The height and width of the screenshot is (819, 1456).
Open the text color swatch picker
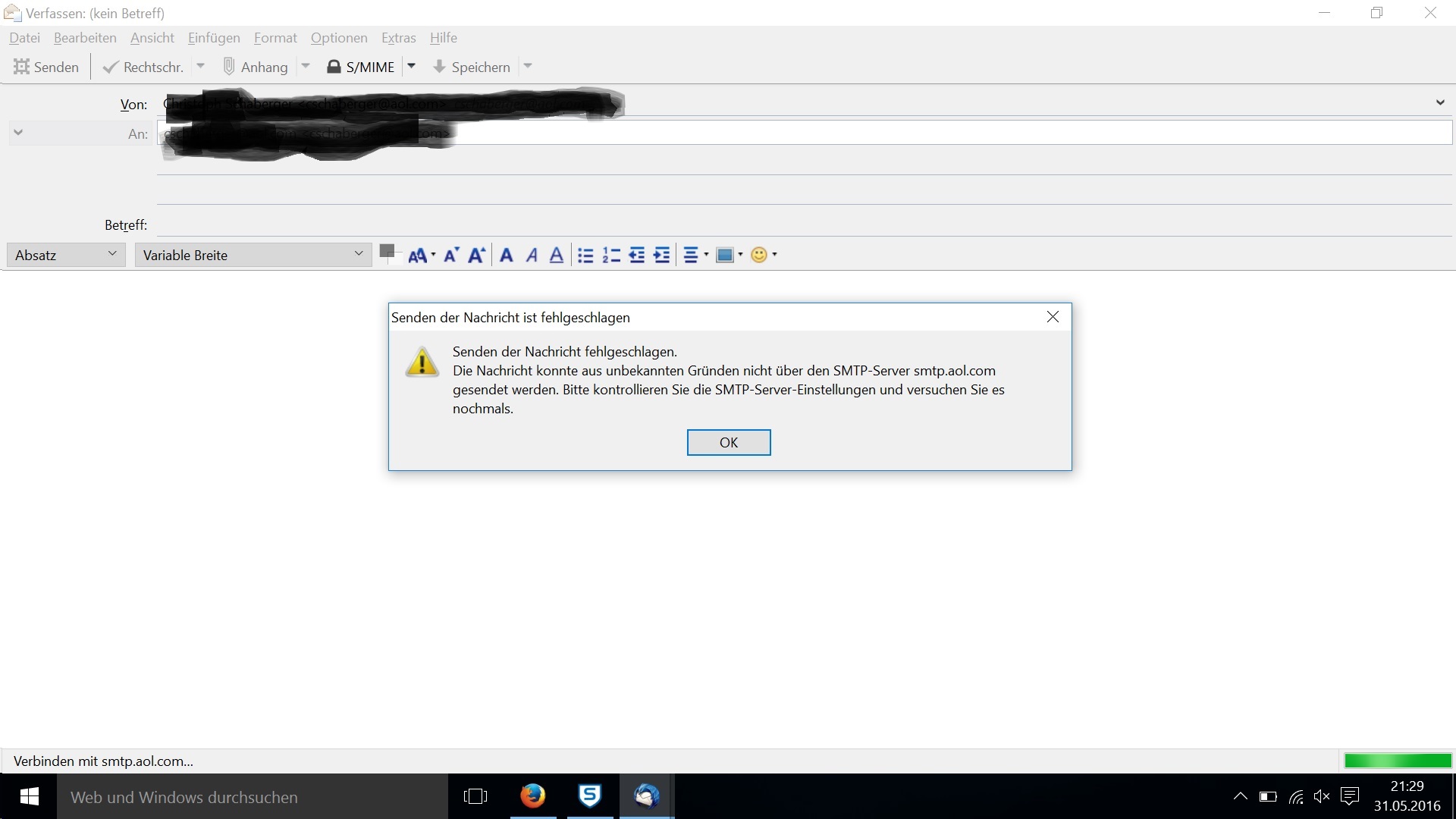pos(388,252)
